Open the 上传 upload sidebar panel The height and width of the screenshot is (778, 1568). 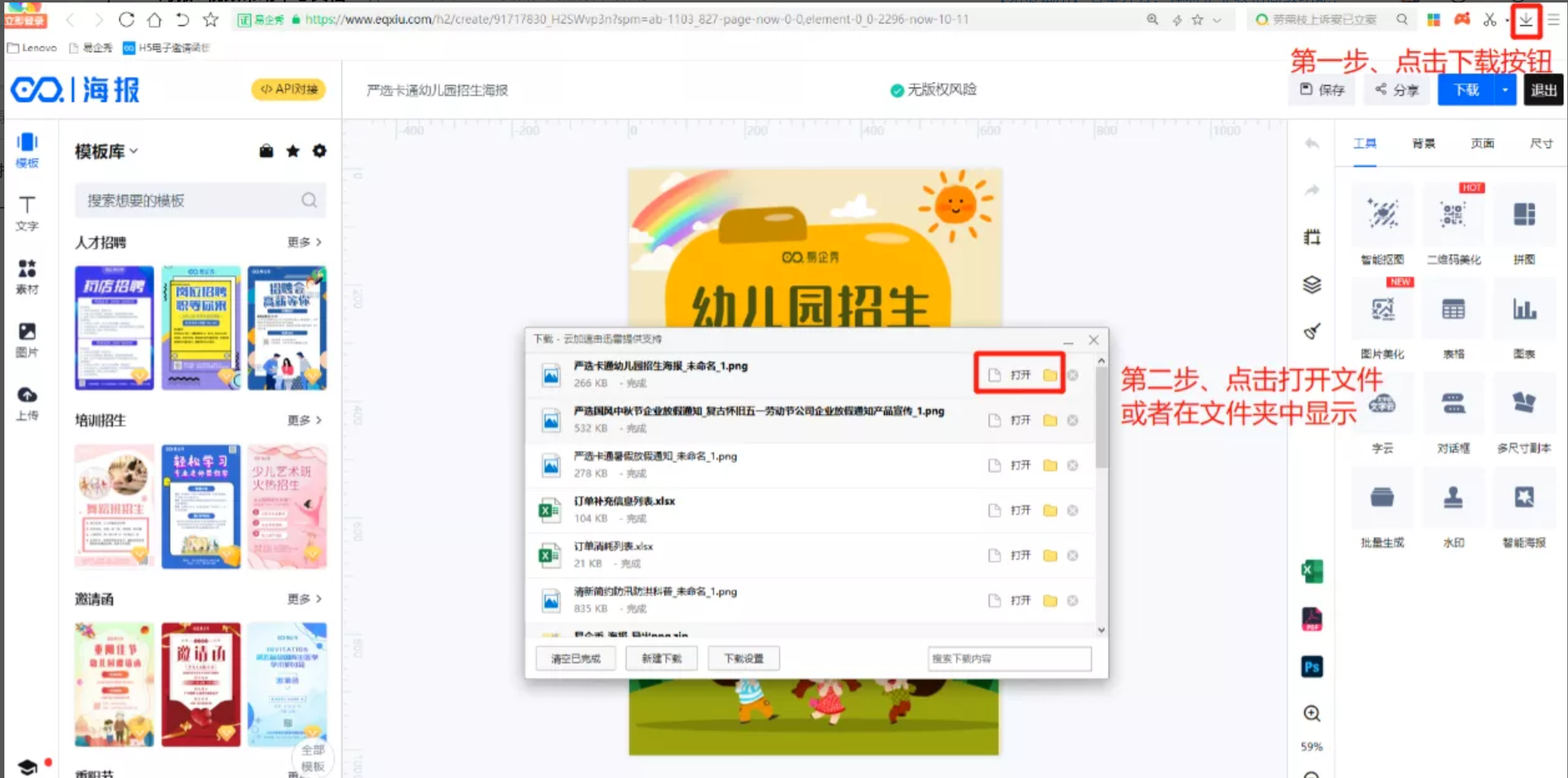[x=26, y=402]
